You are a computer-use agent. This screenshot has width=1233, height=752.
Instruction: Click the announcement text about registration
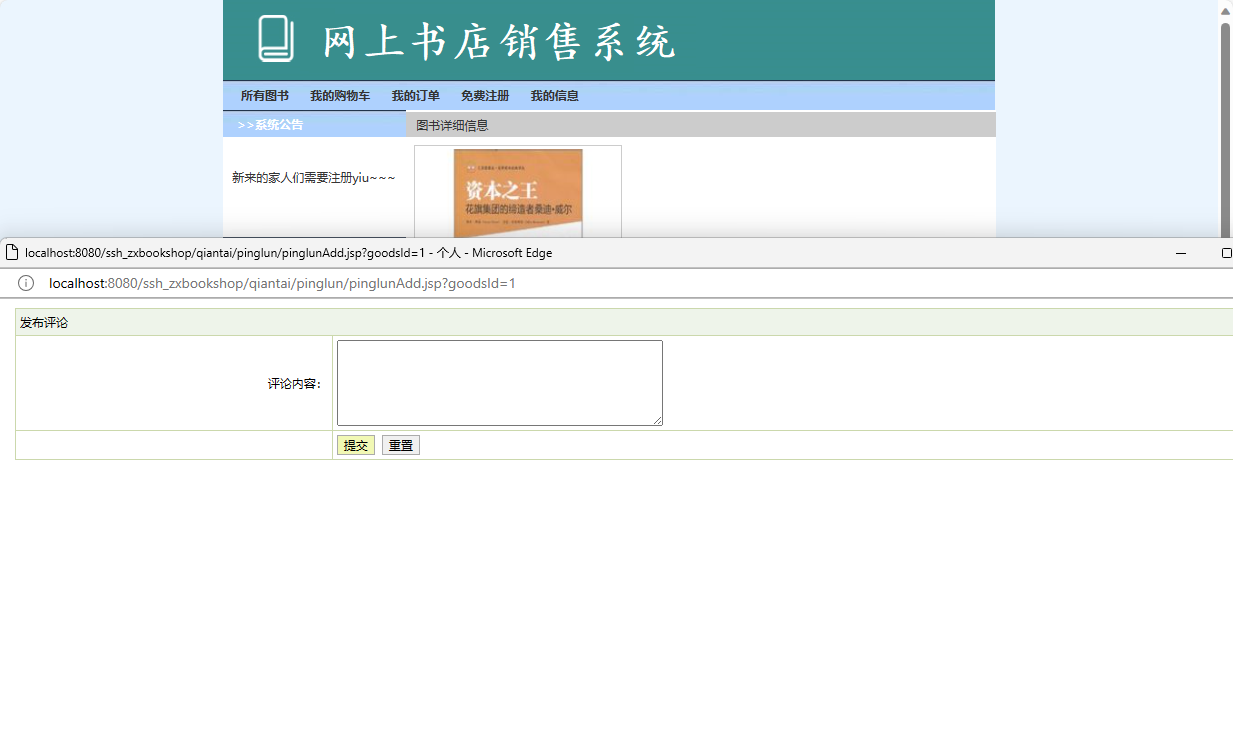[x=311, y=175]
